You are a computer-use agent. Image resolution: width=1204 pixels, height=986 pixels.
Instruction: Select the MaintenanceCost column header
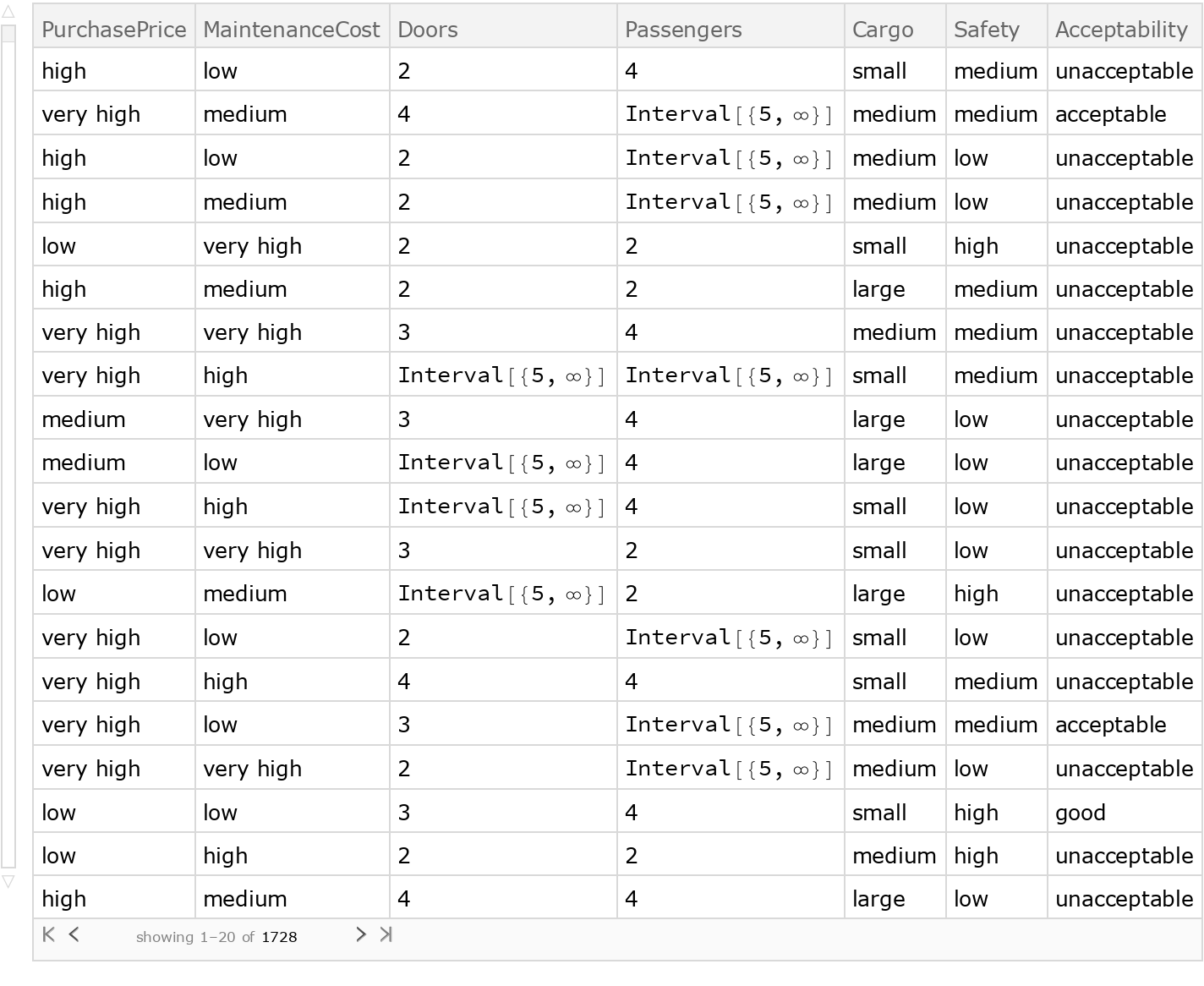point(291,29)
